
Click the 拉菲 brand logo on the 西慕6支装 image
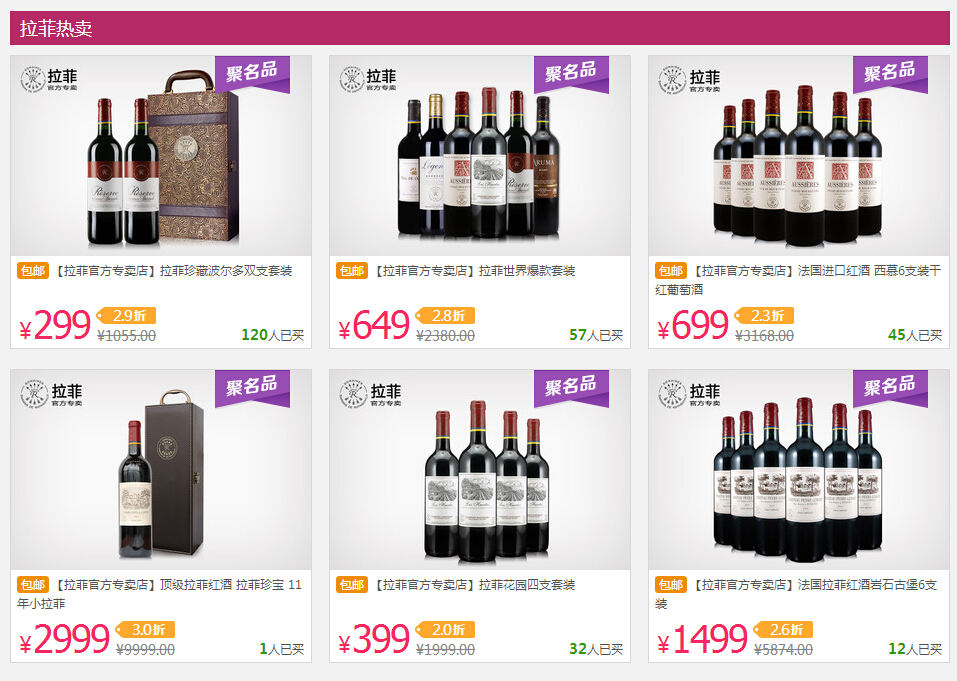pos(690,80)
